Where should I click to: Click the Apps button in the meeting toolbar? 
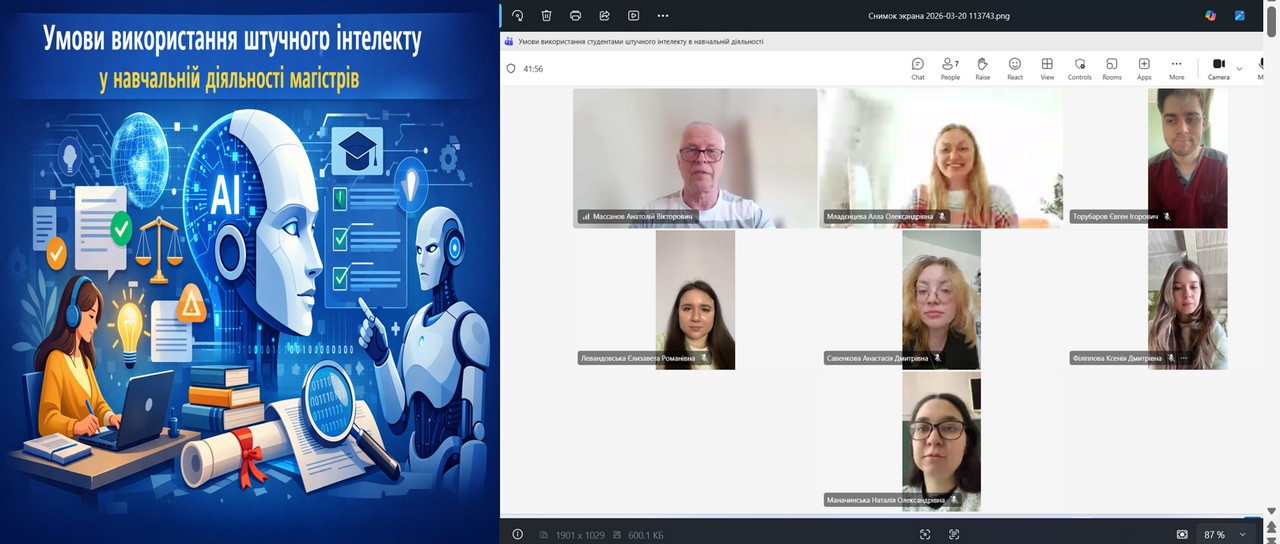[1144, 68]
